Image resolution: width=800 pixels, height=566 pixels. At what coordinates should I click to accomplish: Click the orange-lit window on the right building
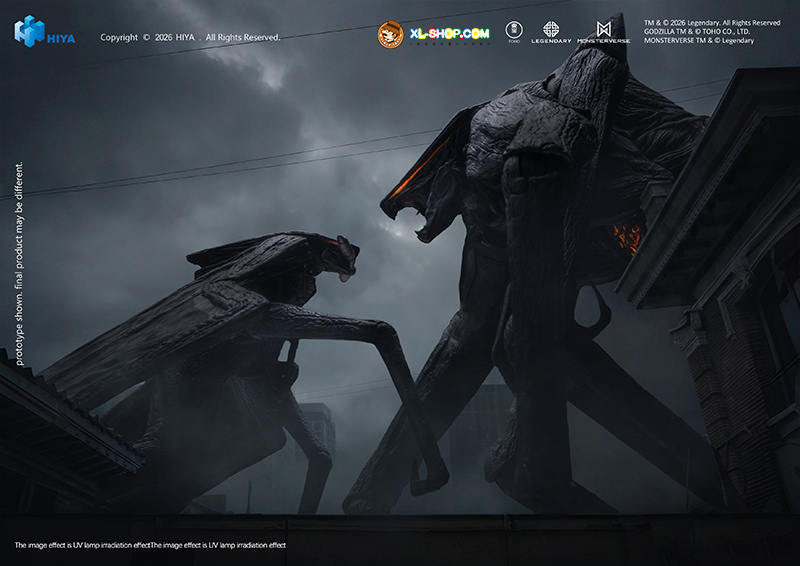[626, 238]
